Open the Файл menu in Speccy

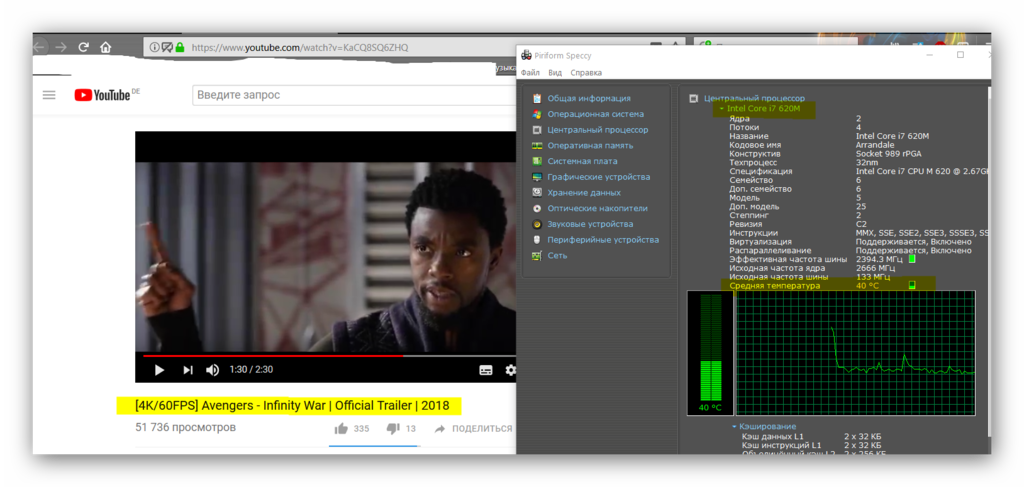tap(530, 72)
